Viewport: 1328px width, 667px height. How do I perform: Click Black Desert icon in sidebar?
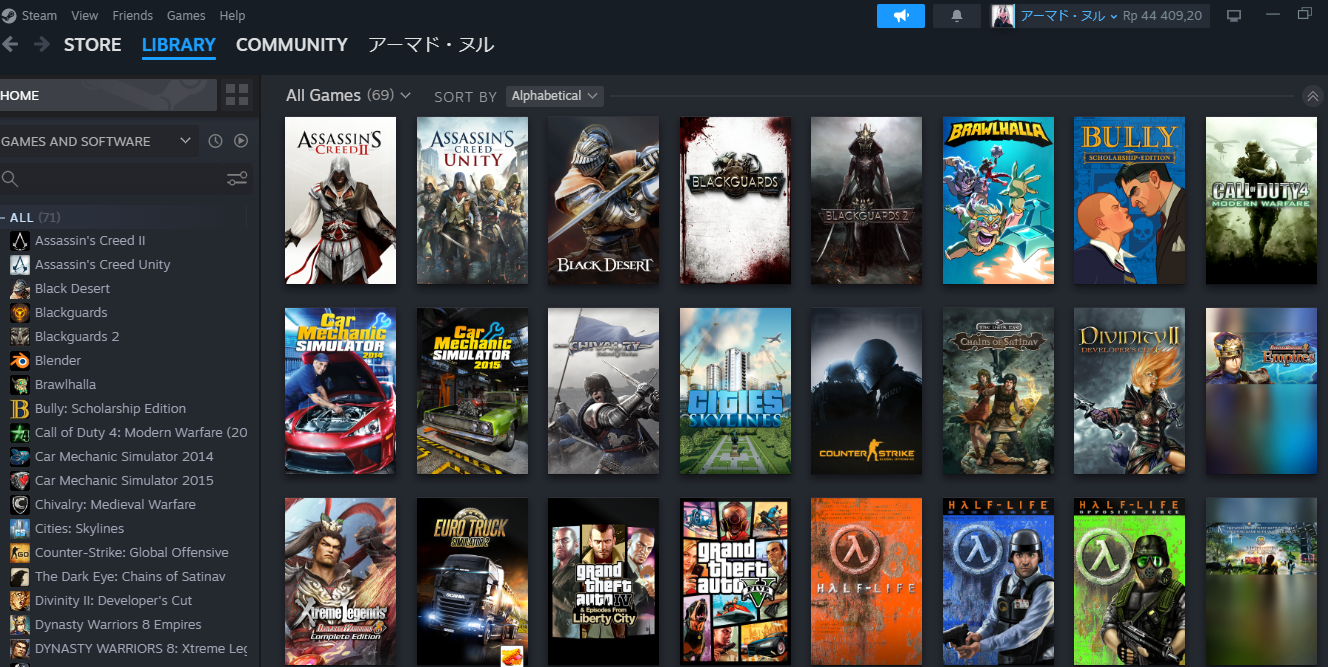point(20,288)
